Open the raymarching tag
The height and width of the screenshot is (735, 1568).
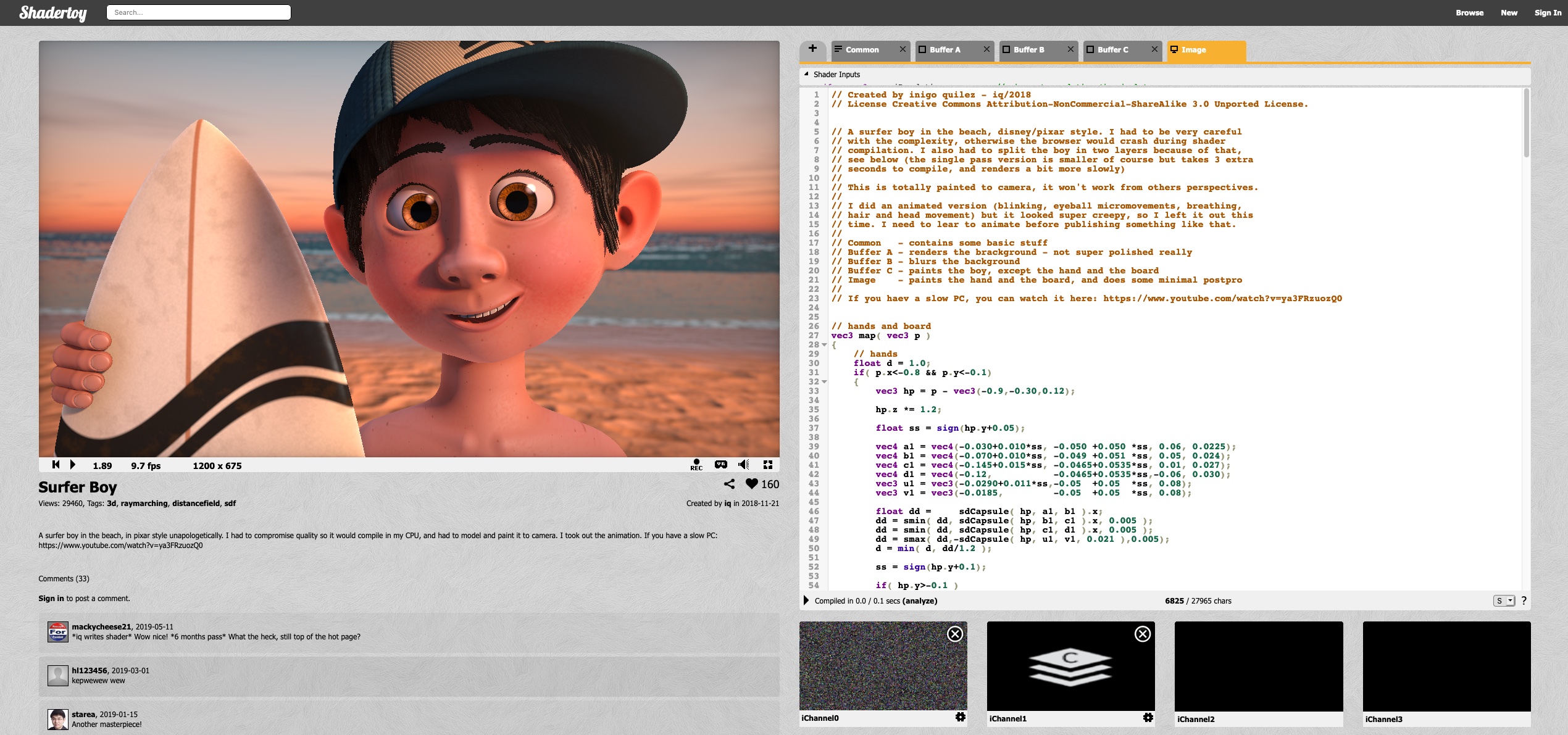pos(144,504)
